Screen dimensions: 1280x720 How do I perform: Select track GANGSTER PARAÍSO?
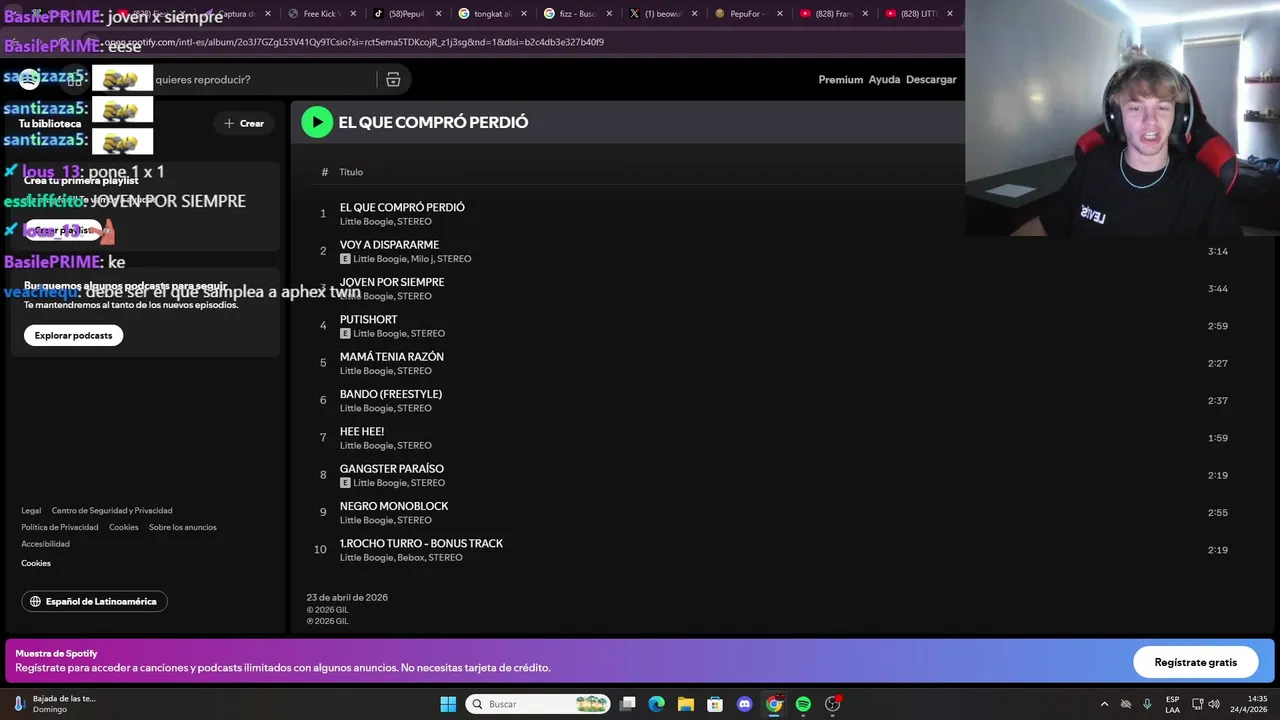point(391,469)
